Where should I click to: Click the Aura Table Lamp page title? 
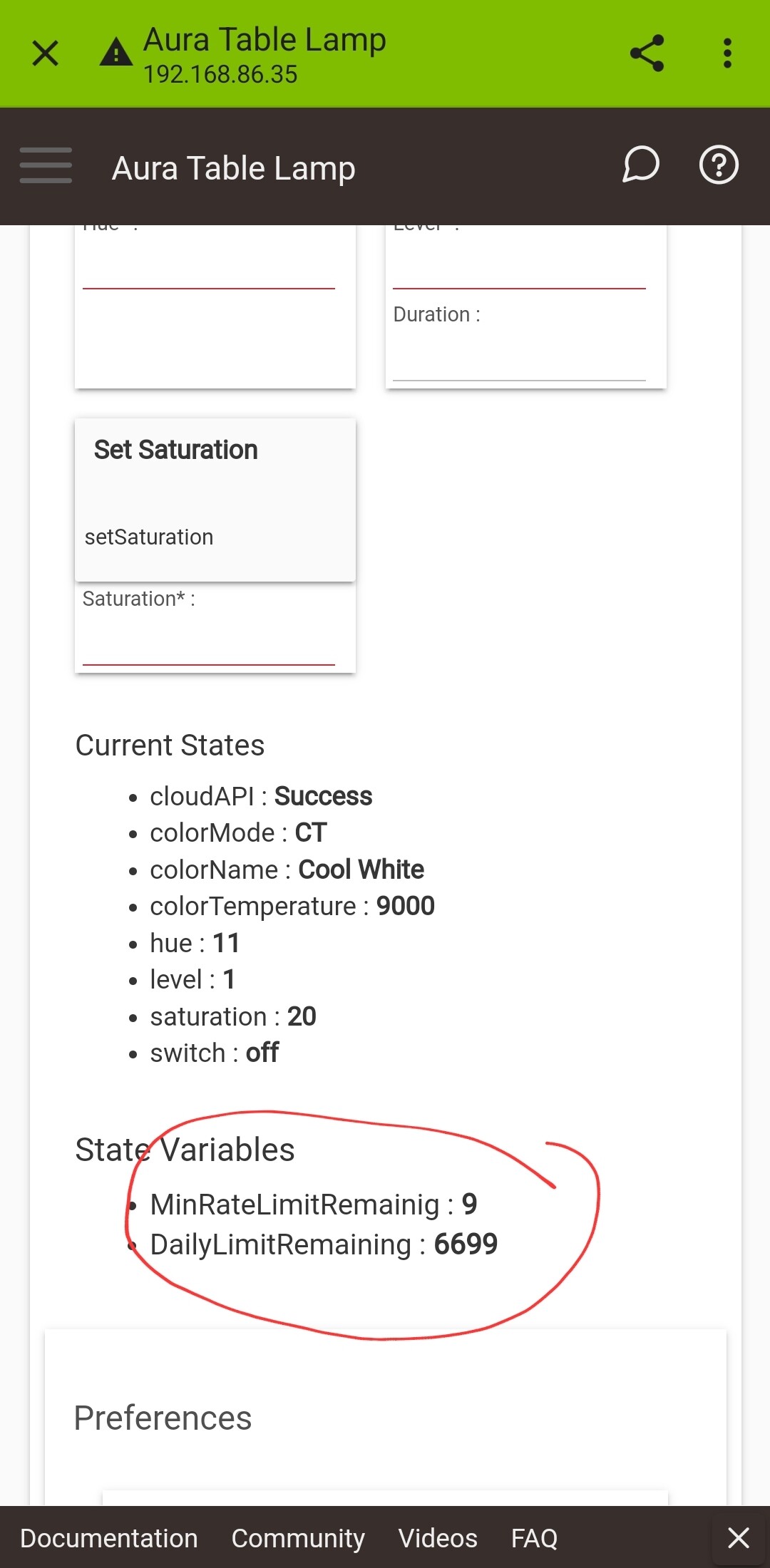[234, 168]
